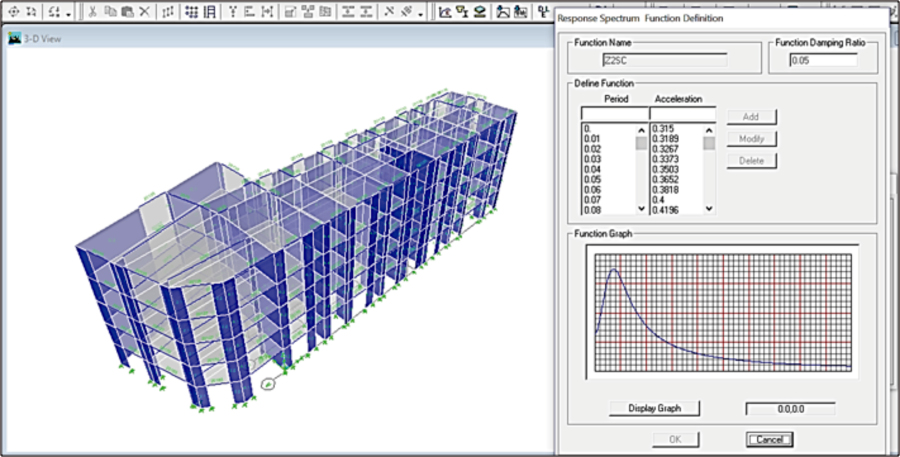Select acceleration value 0.4 in list
Screen dimensions: 900x457
tap(658, 200)
